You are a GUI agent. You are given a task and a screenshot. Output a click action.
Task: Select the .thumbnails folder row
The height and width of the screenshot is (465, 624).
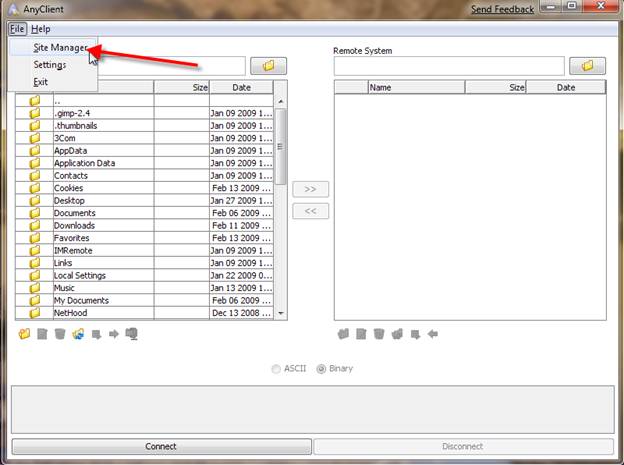tap(144, 126)
